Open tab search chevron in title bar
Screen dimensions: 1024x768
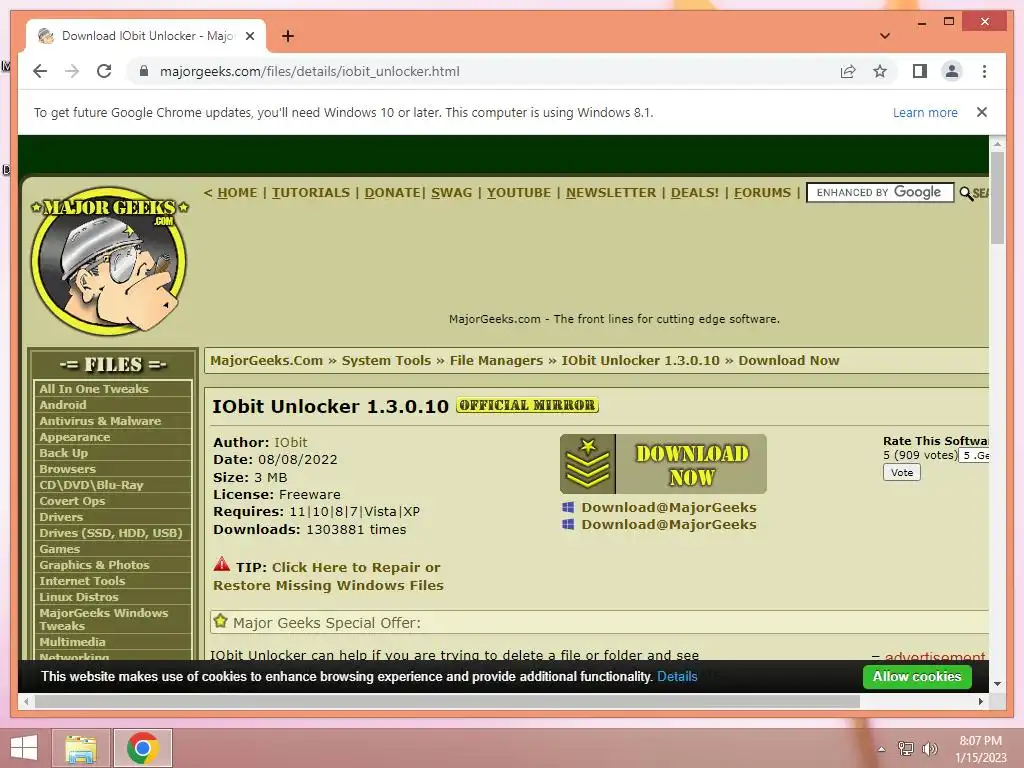(x=884, y=36)
